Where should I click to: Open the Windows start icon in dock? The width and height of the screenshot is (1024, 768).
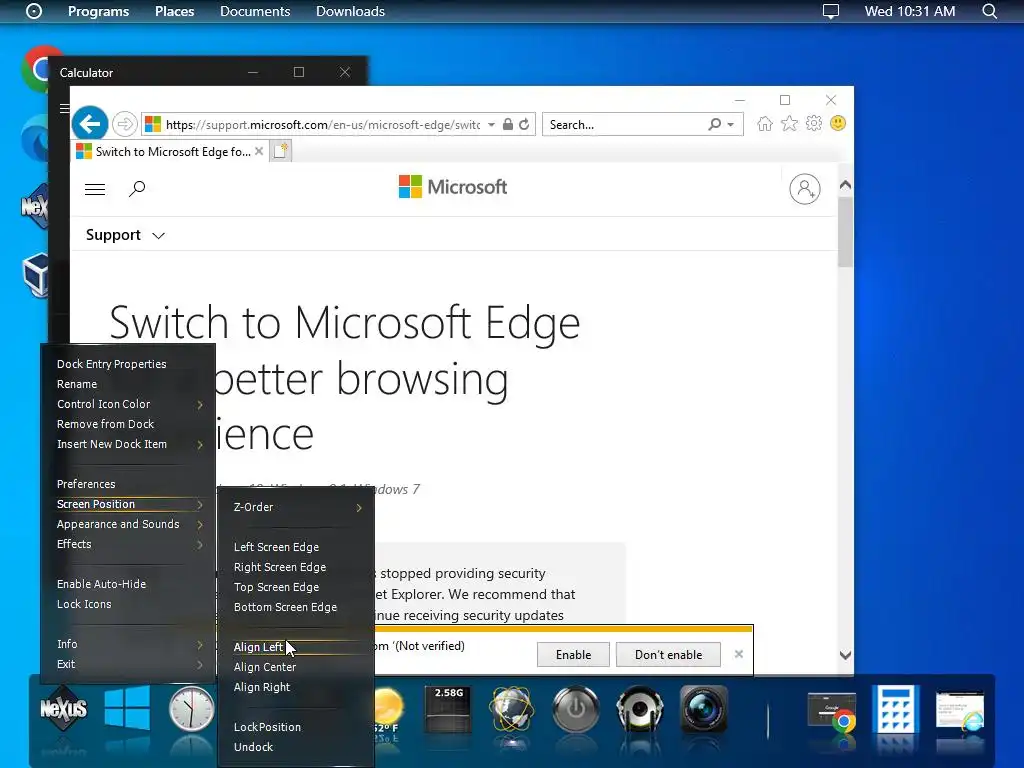[x=127, y=708]
